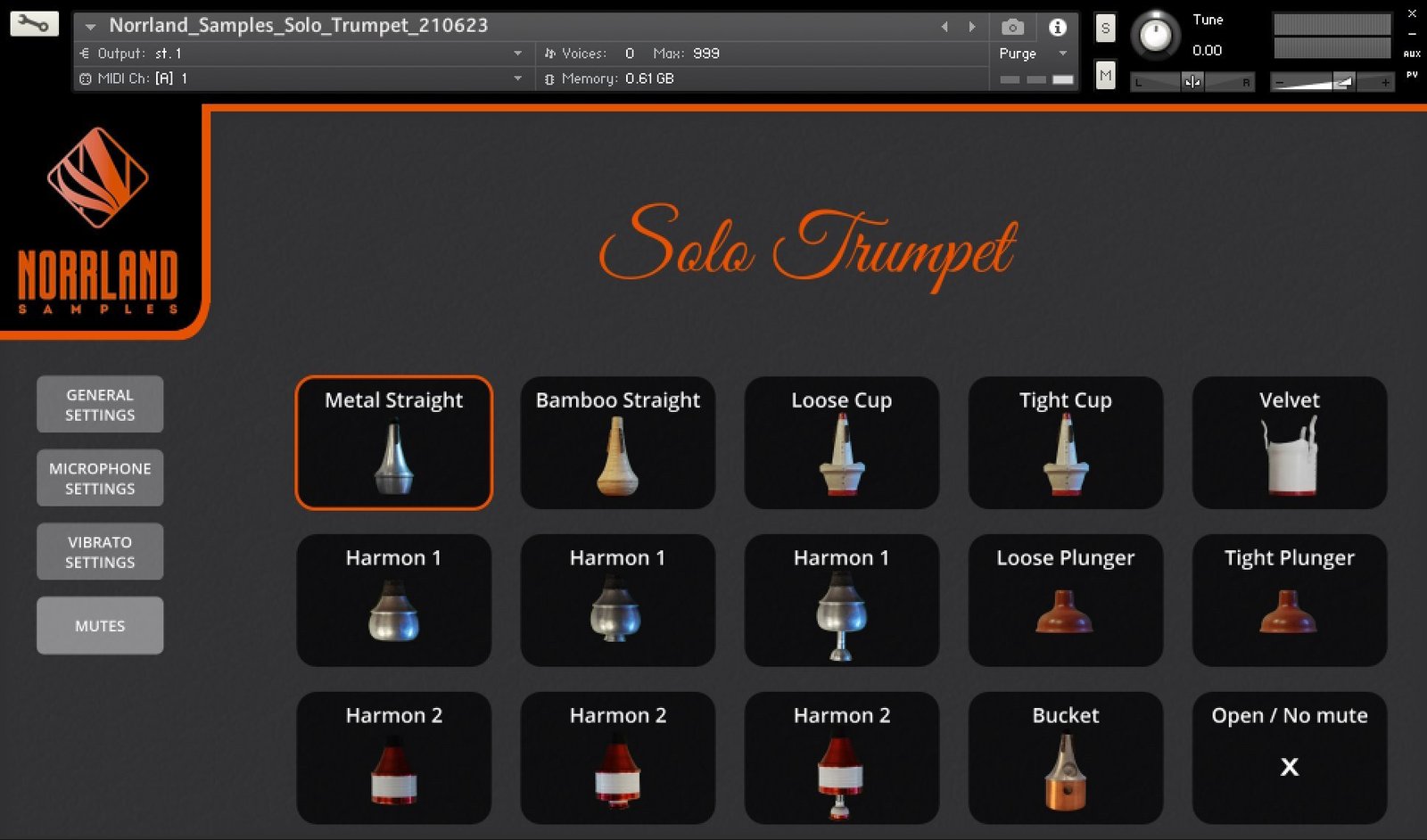Open the instrument info icon
The image size is (1427, 840).
point(1057,27)
